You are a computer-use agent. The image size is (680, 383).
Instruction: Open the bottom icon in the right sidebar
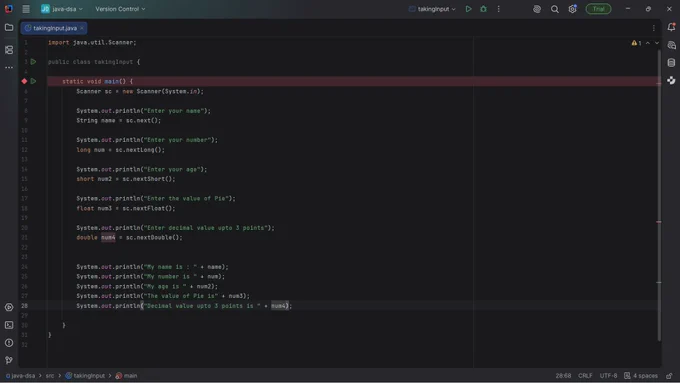pos(671,80)
